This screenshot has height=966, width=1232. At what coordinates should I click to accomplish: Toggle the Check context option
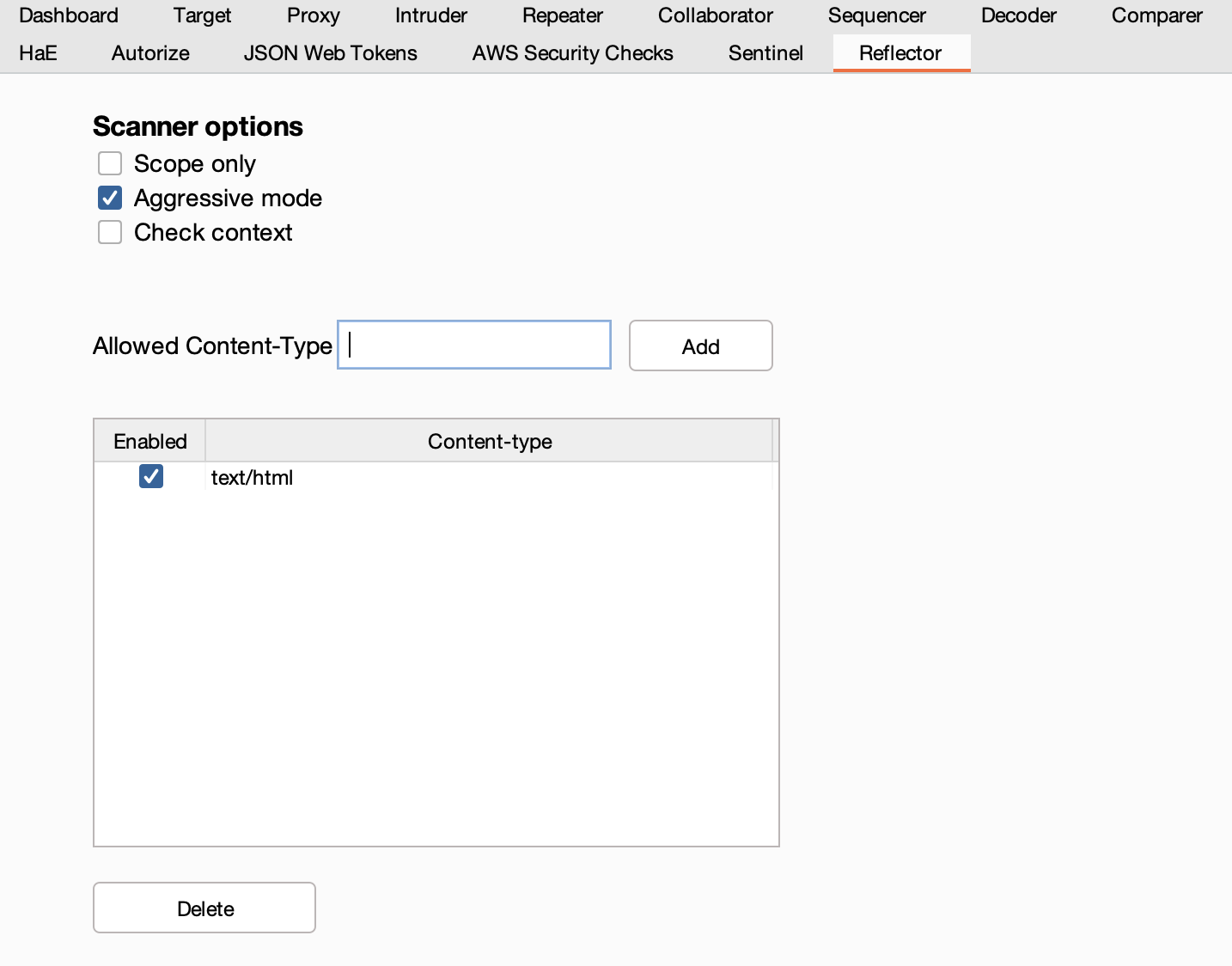110,233
